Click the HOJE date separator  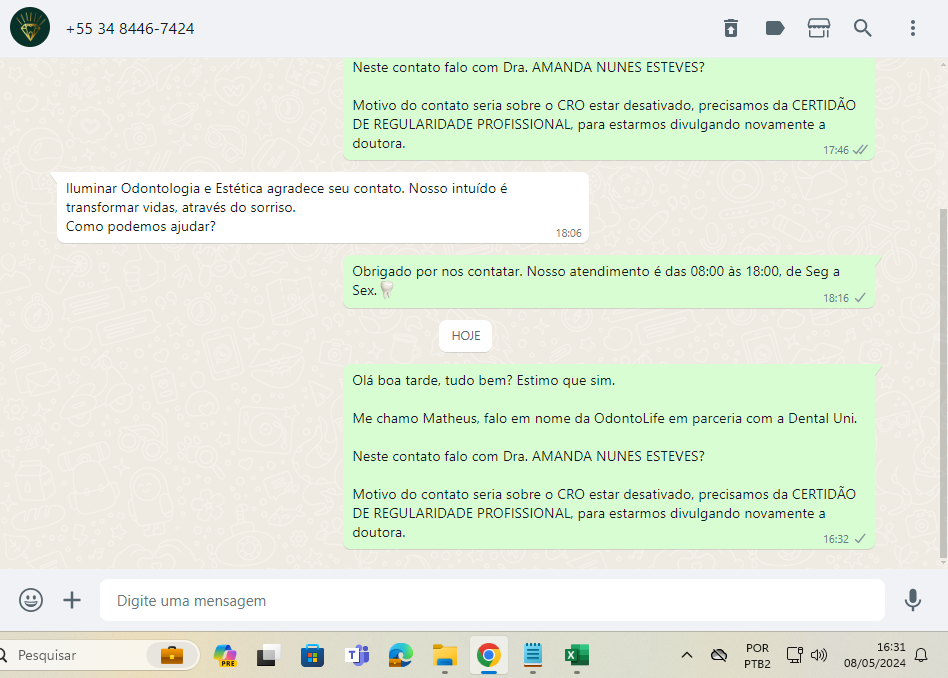(x=466, y=336)
